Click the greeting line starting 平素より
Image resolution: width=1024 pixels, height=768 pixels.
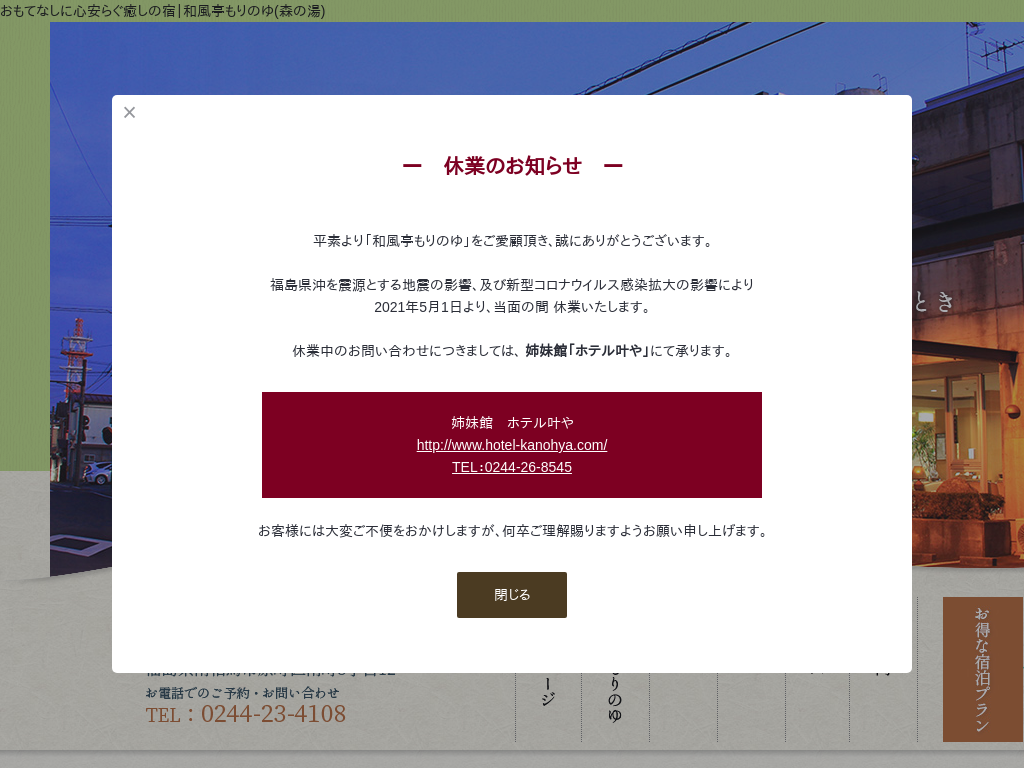[x=512, y=241]
